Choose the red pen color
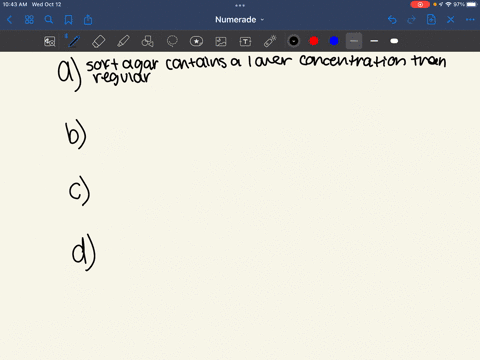480x360 pixels. pos(314,41)
